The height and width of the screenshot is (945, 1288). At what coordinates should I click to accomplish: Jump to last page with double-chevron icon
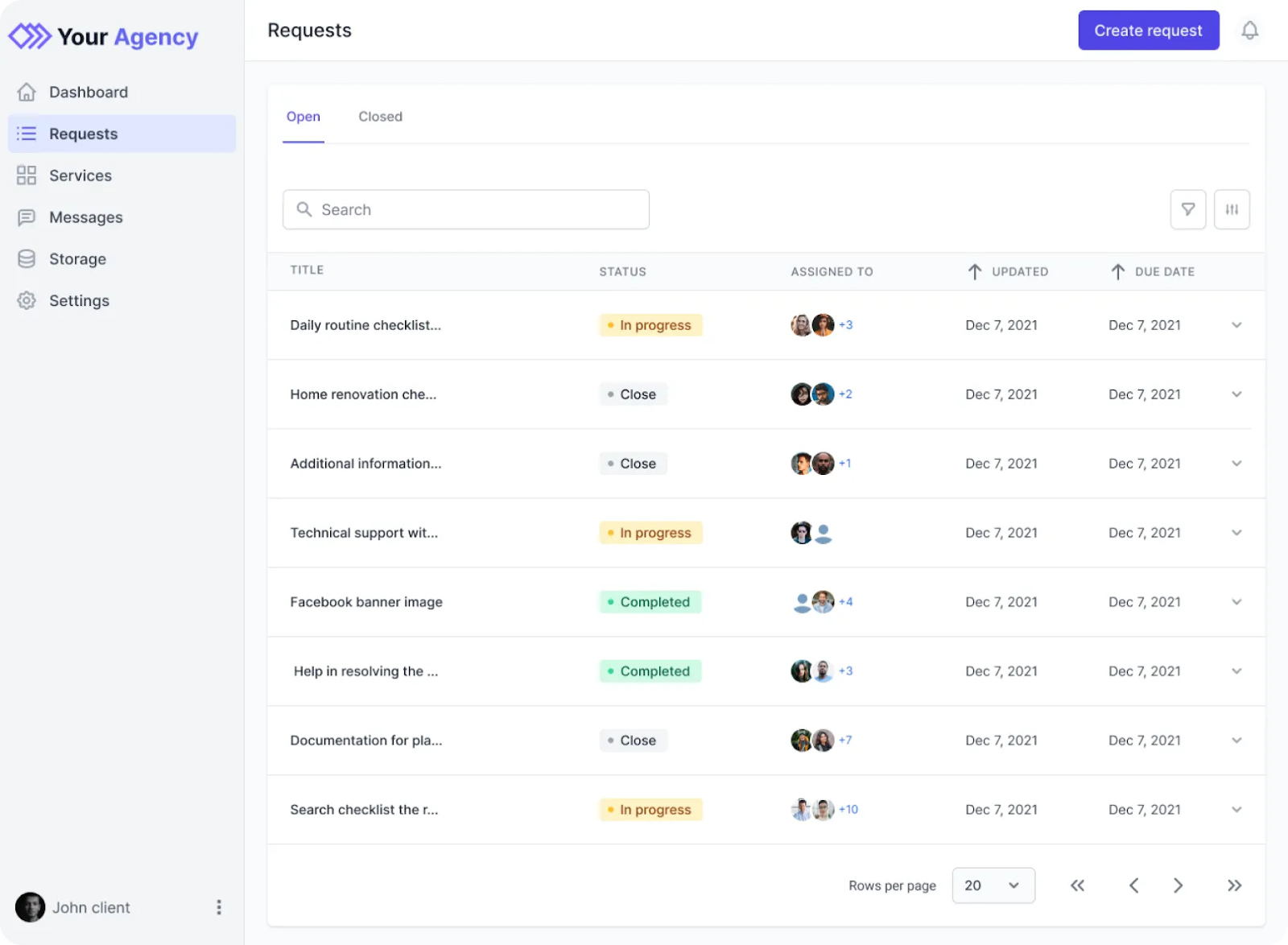(x=1234, y=885)
